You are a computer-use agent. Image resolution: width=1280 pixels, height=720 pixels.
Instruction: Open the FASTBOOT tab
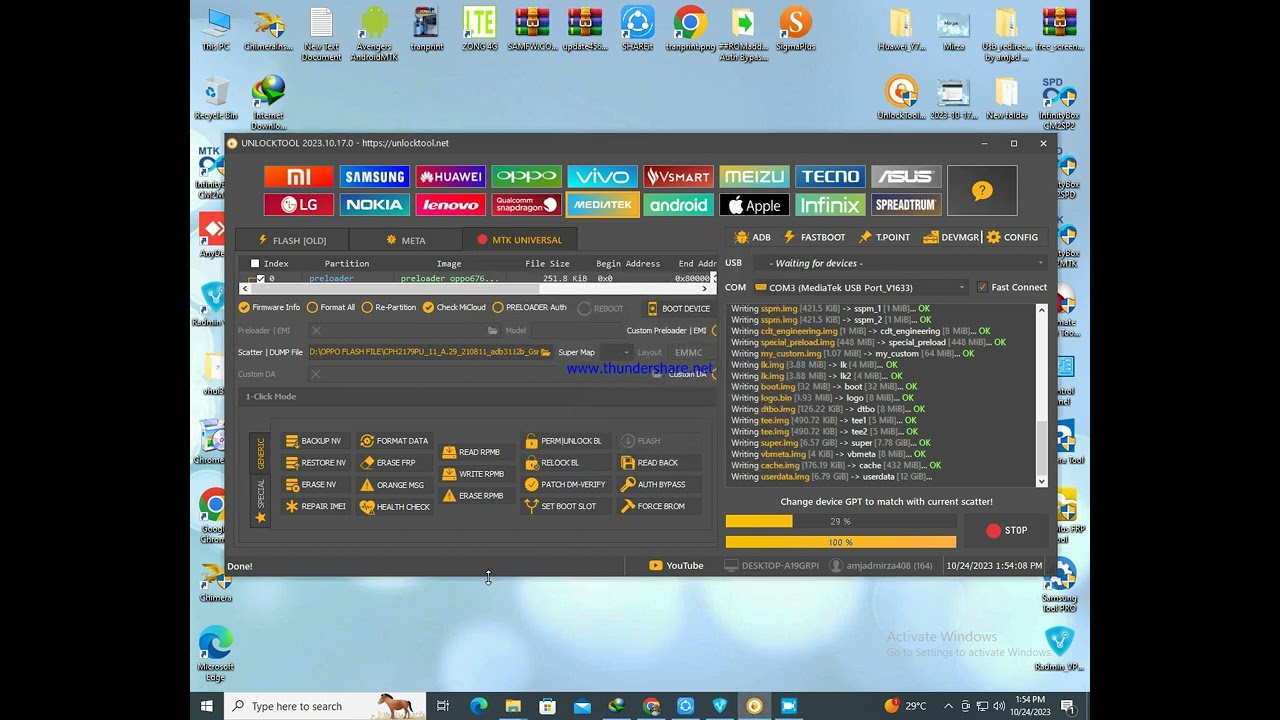click(815, 237)
